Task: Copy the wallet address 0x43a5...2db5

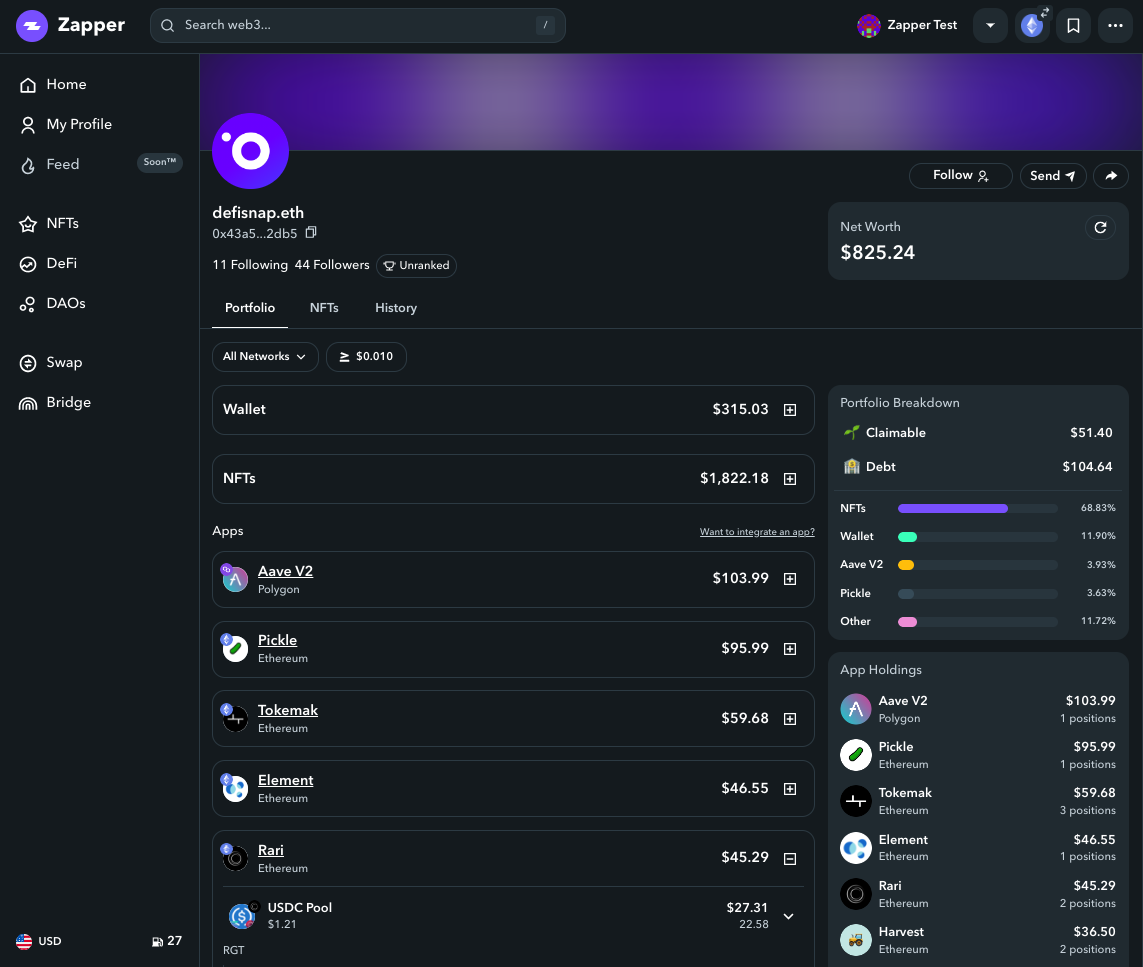Action: 311,233
